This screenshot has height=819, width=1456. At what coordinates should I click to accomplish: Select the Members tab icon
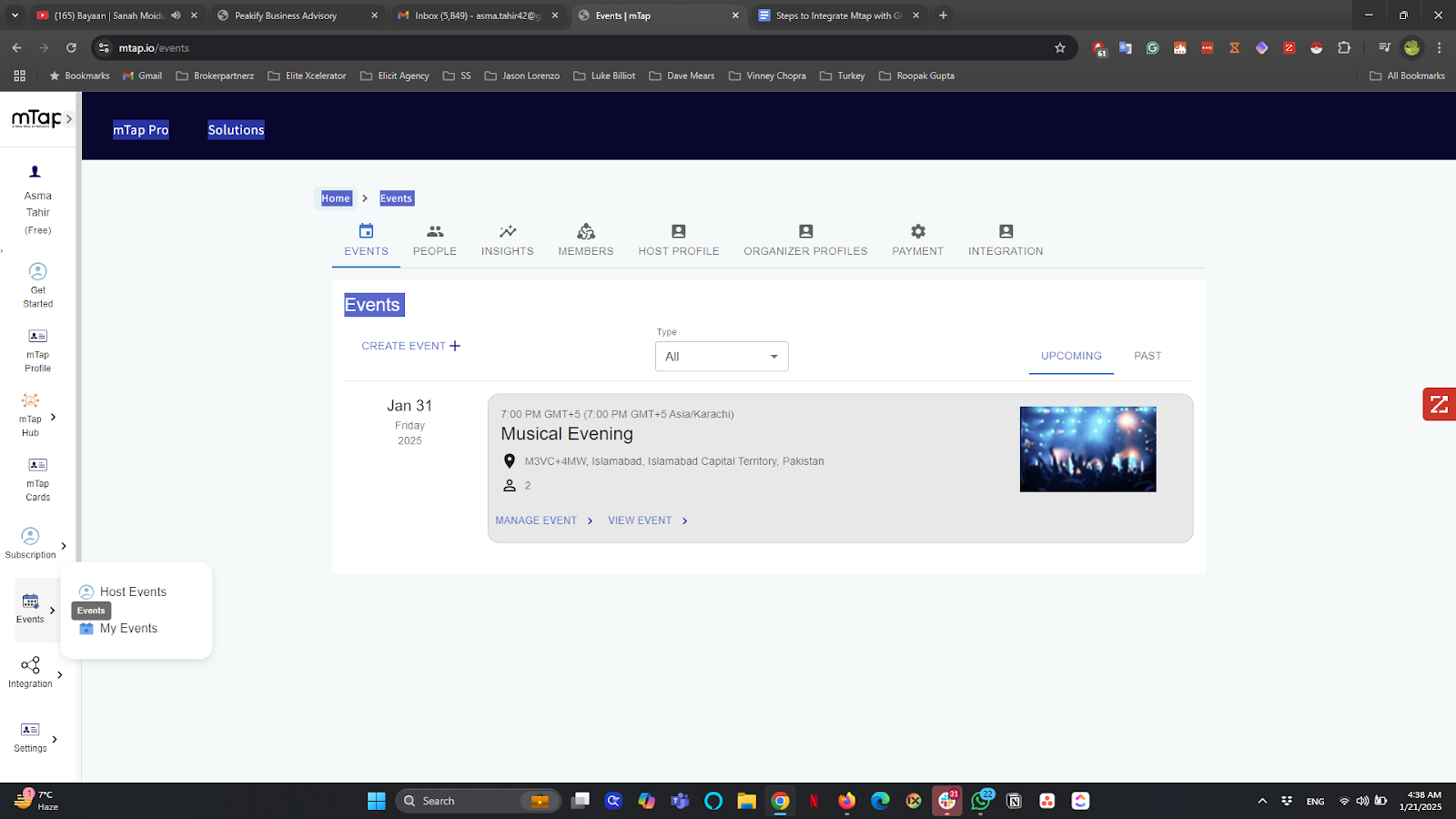pyautogui.click(x=585, y=231)
